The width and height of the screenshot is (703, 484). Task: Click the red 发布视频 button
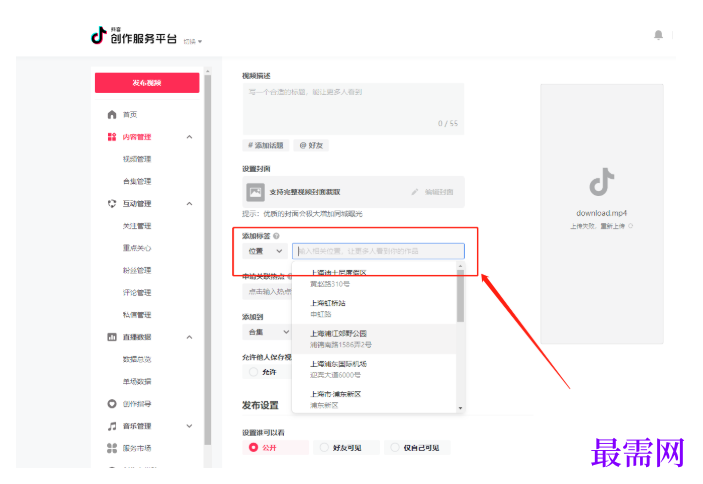pyautogui.click(x=147, y=83)
